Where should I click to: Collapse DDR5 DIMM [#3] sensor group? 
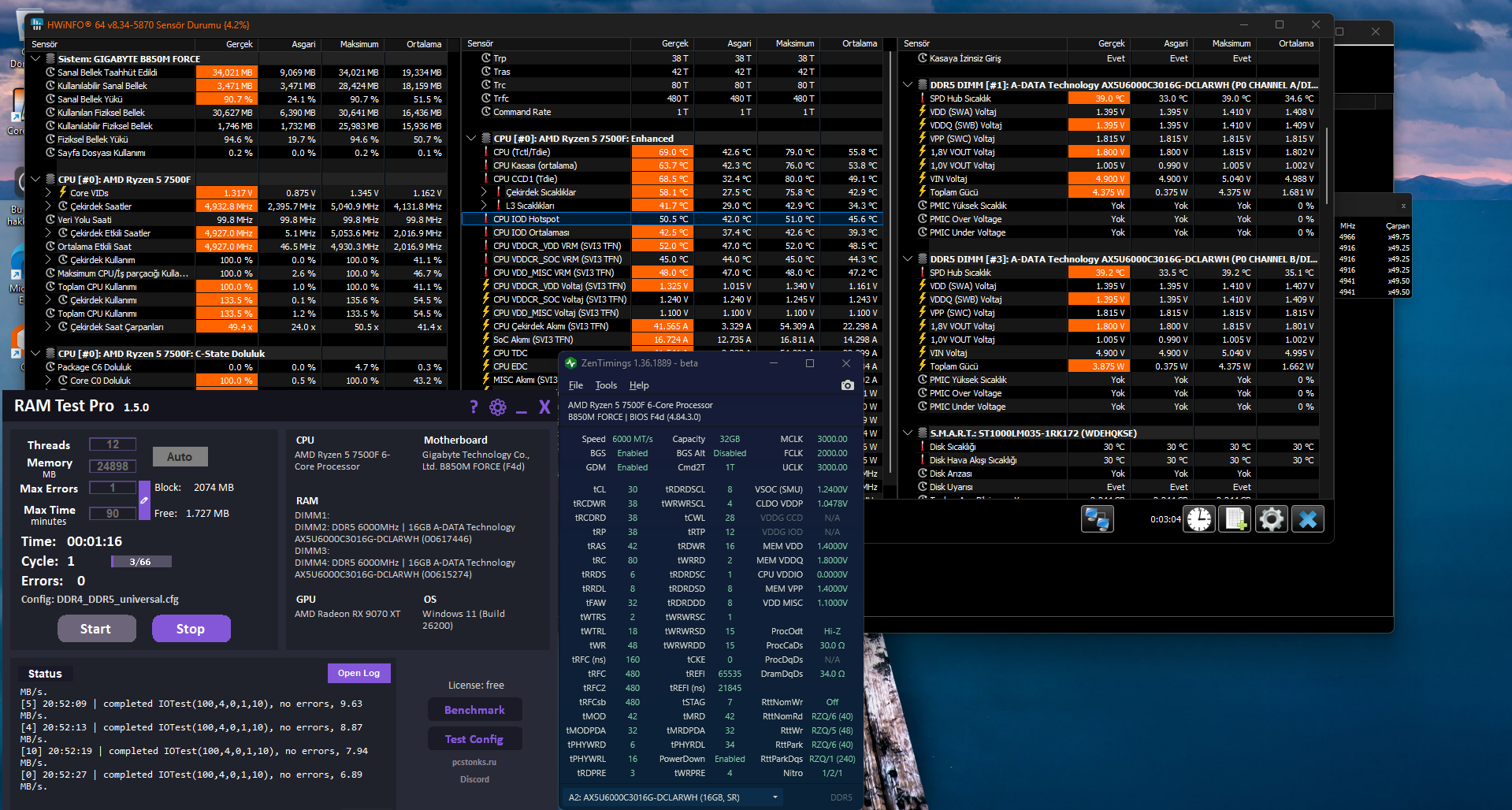pyautogui.click(x=908, y=258)
